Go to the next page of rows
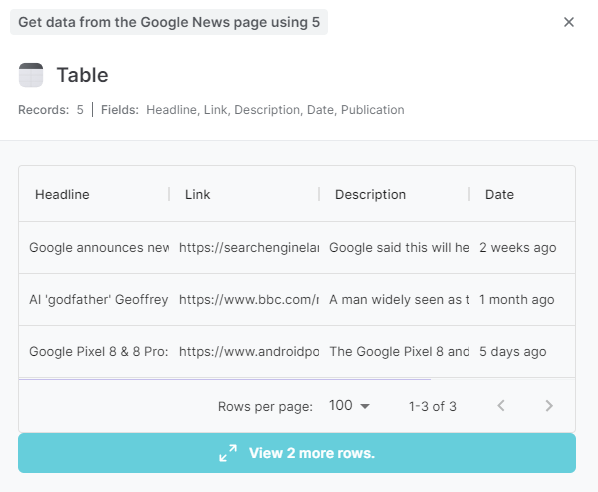 point(549,406)
